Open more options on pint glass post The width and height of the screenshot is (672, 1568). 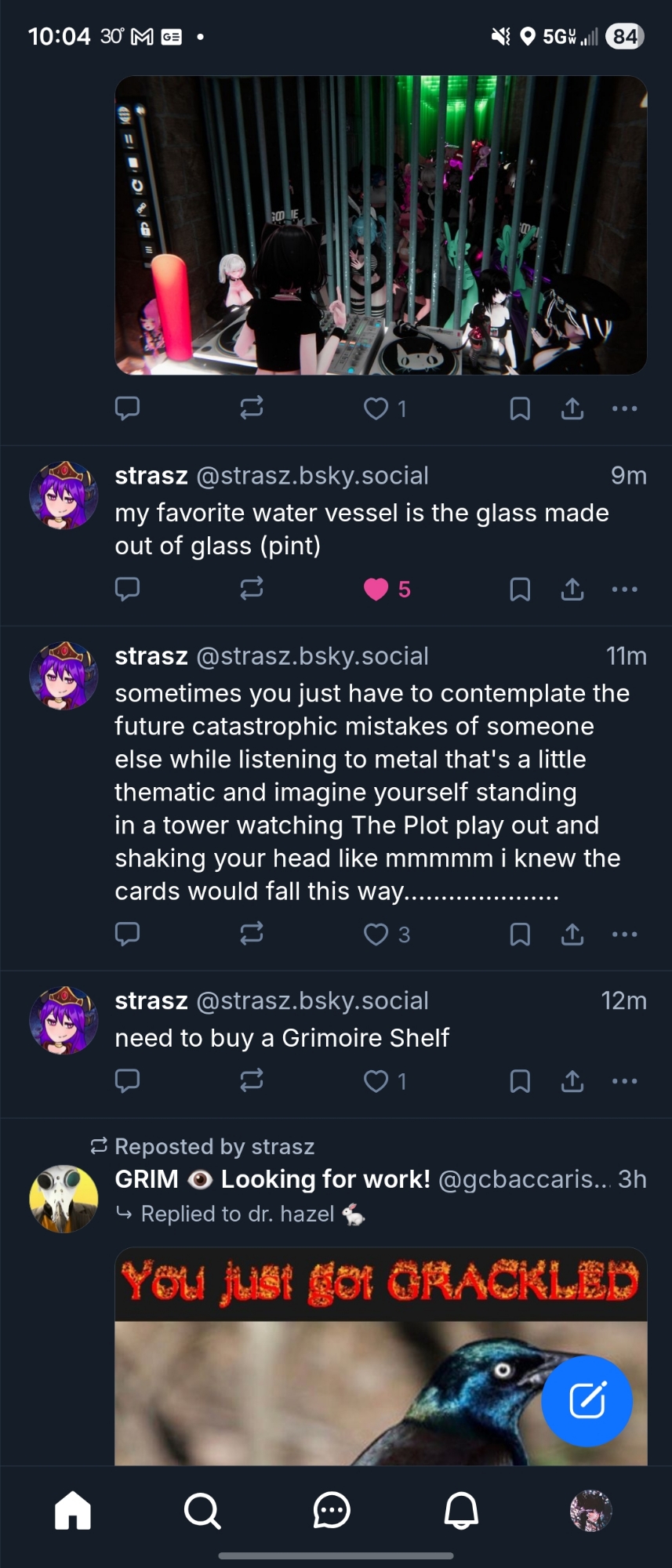pyautogui.click(x=624, y=589)
